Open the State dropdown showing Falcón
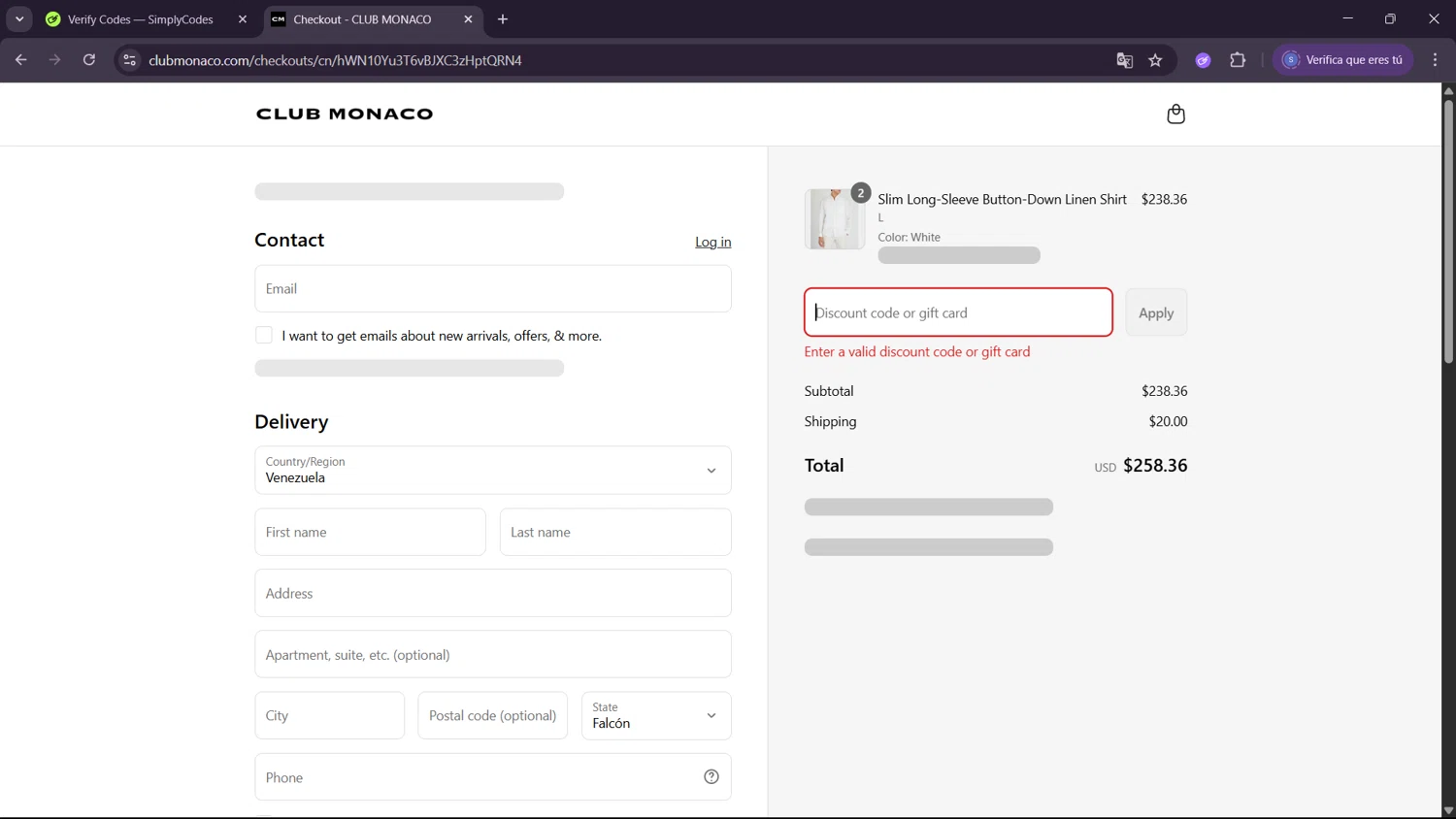This screenshot has height=819, width=1456. (656, 716)
